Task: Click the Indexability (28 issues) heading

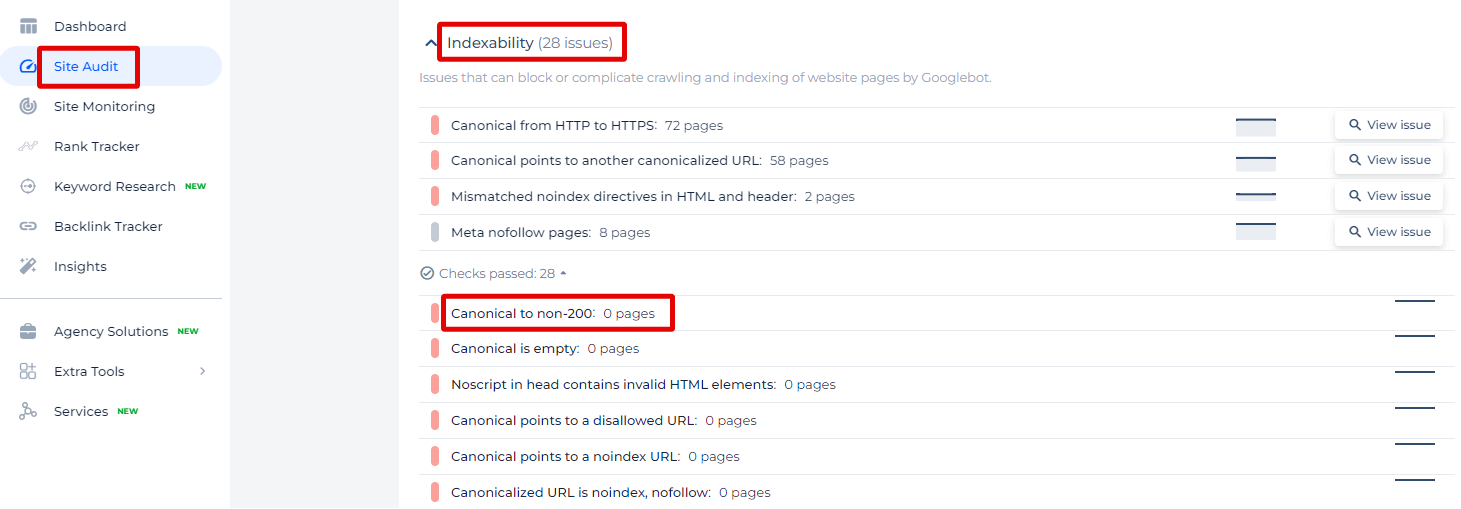Action: coord(530,43)
